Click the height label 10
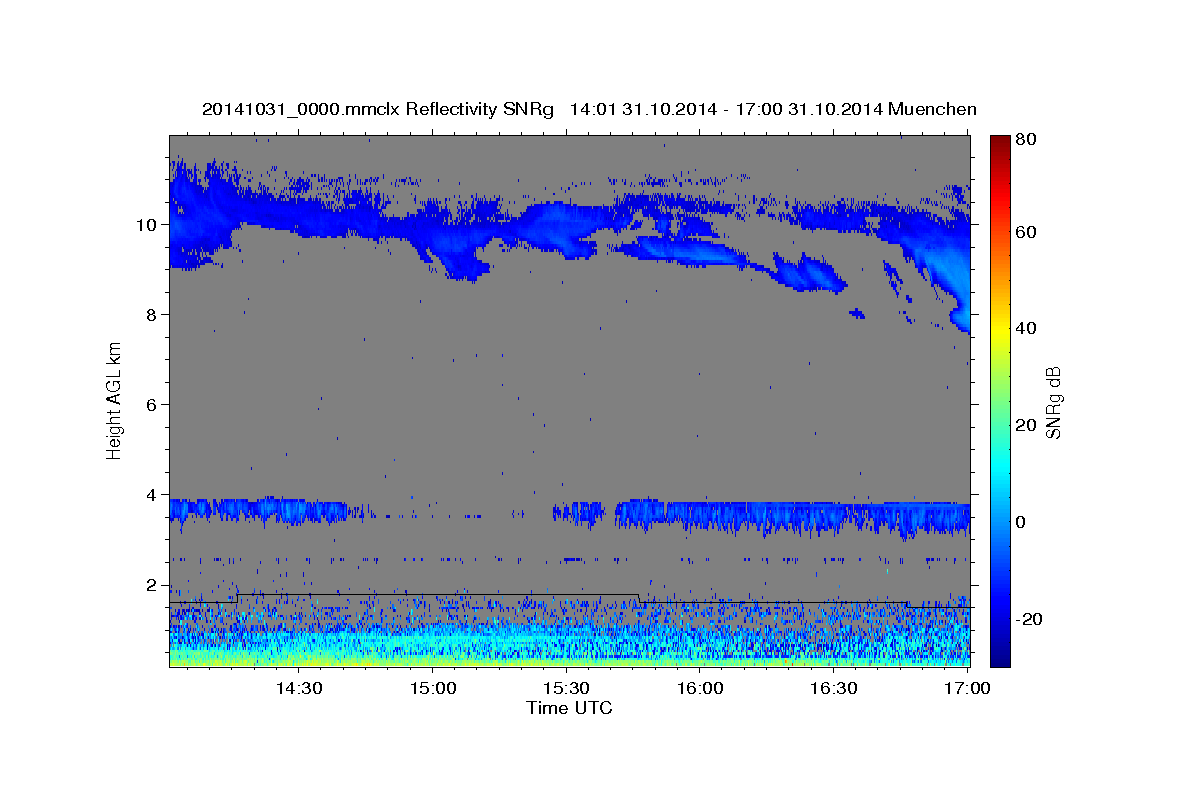This screenshot has width=1200, height=800. coord(146,224)
